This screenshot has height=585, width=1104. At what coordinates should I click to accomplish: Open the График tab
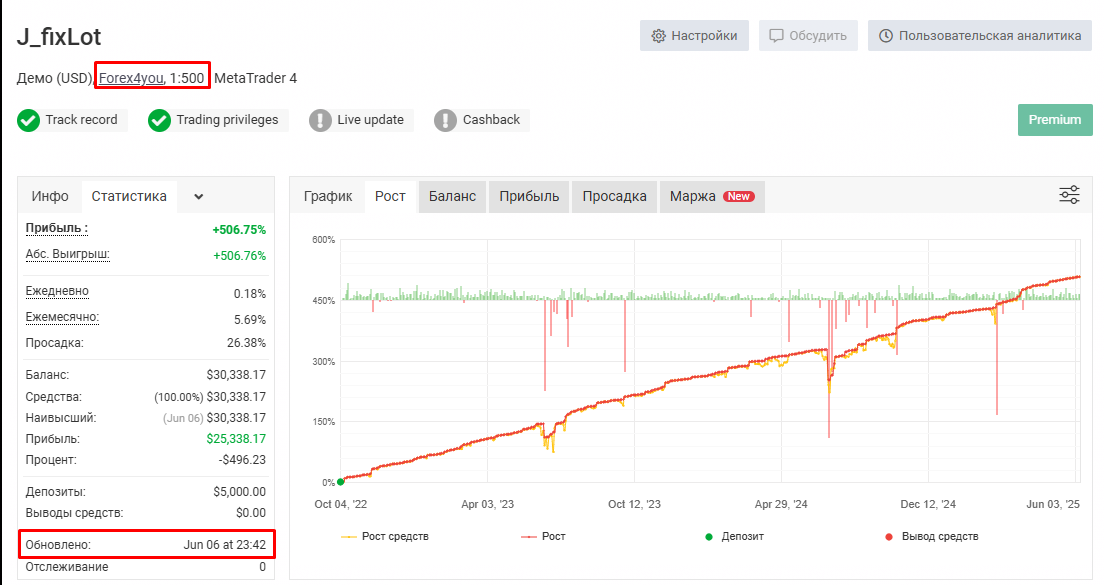[327, 196]
